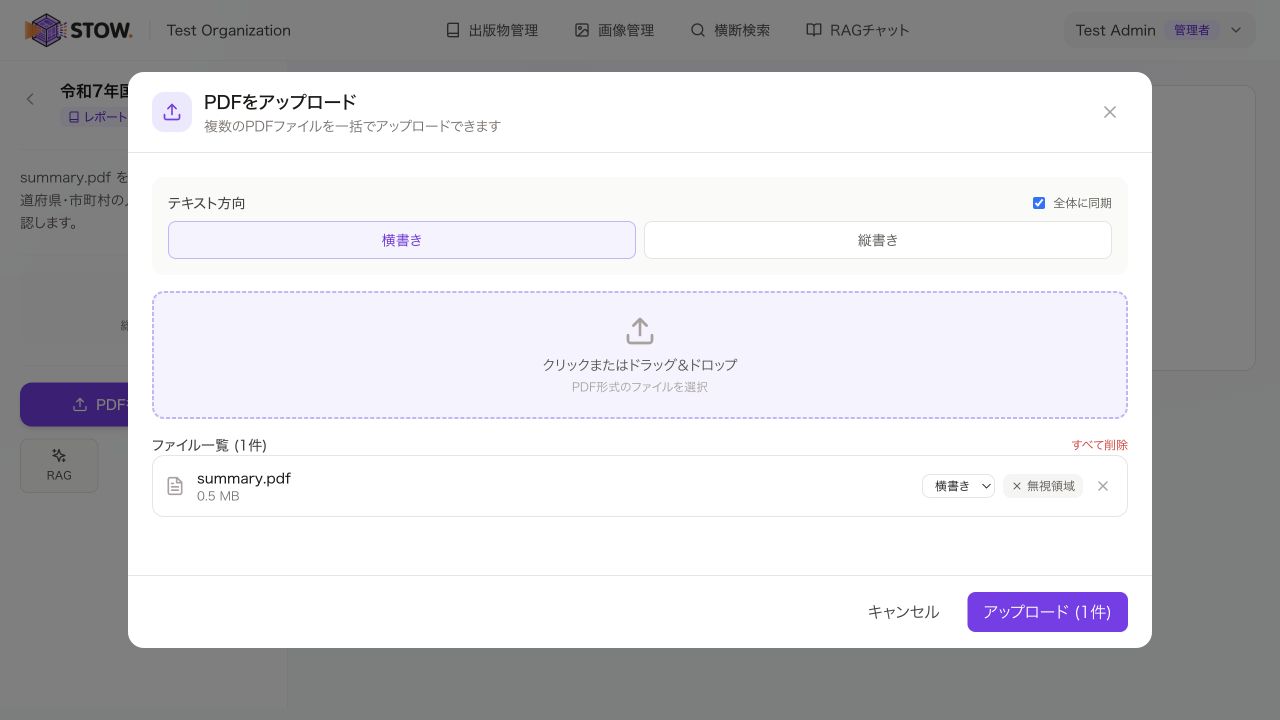
Task: Click the upload icon in the dialog header
Action: tap(172, 112)
